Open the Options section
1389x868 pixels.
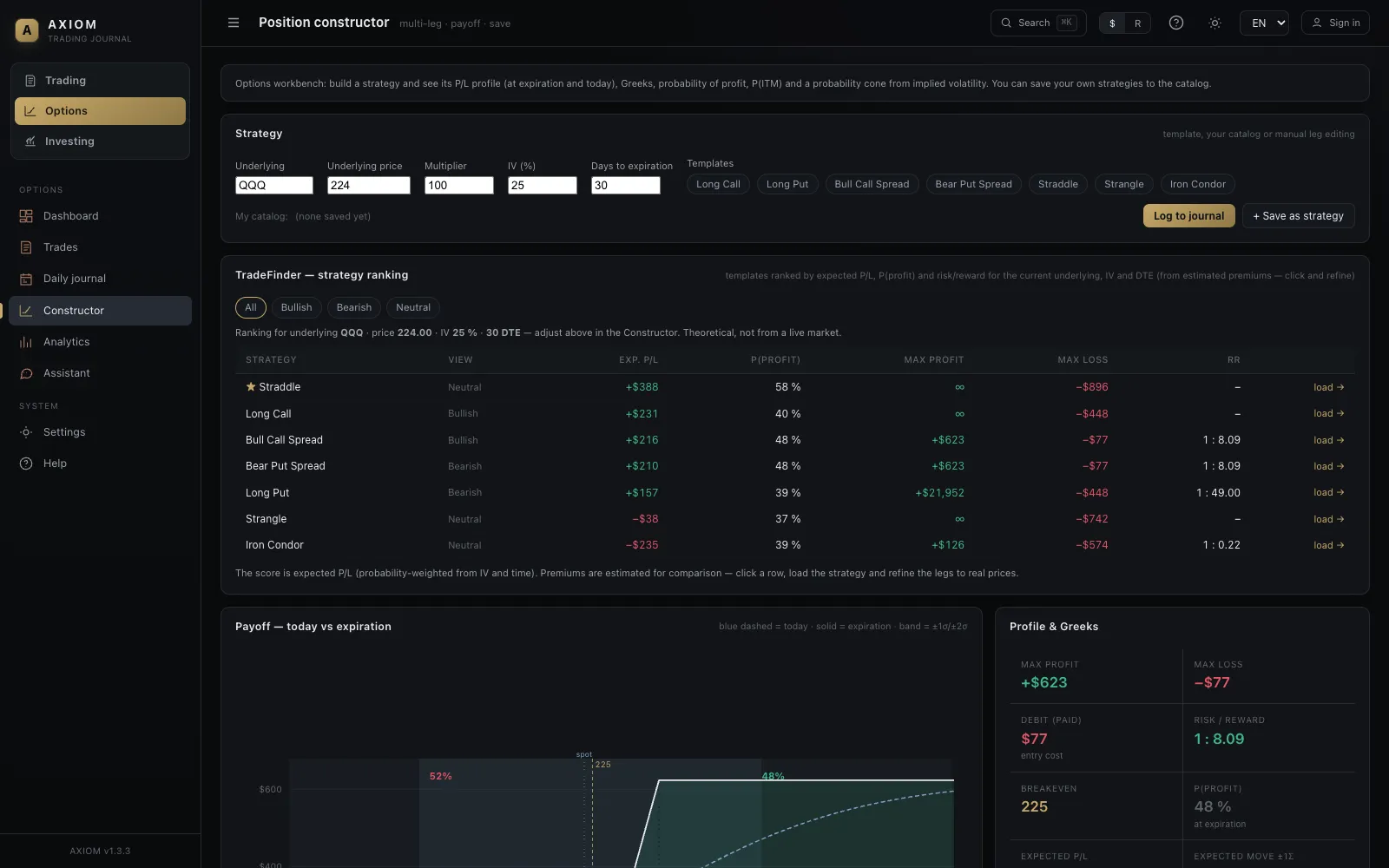click(x=100, y=111)
